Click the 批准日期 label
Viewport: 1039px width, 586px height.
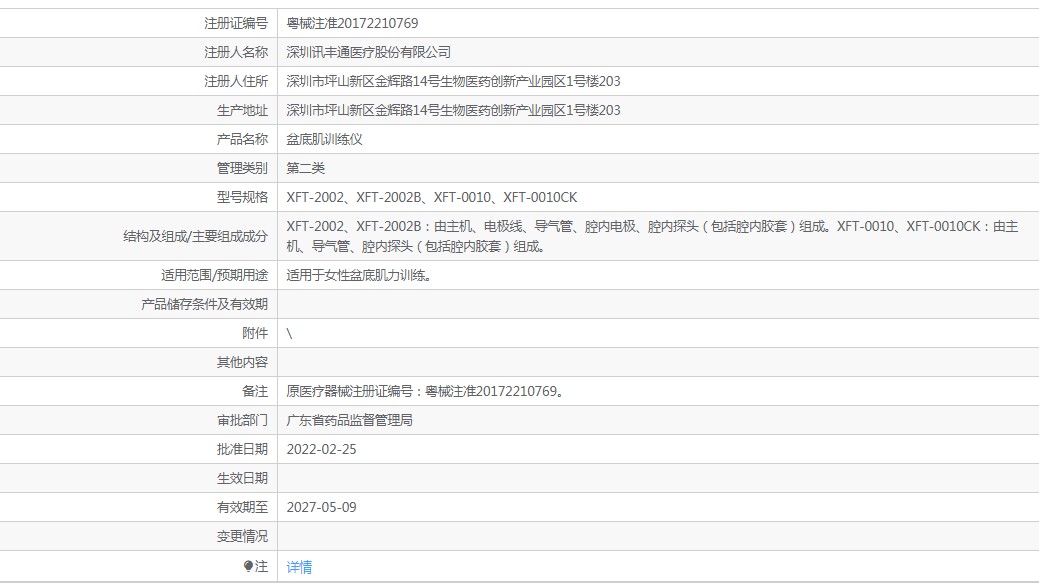(x=243, y=449)
